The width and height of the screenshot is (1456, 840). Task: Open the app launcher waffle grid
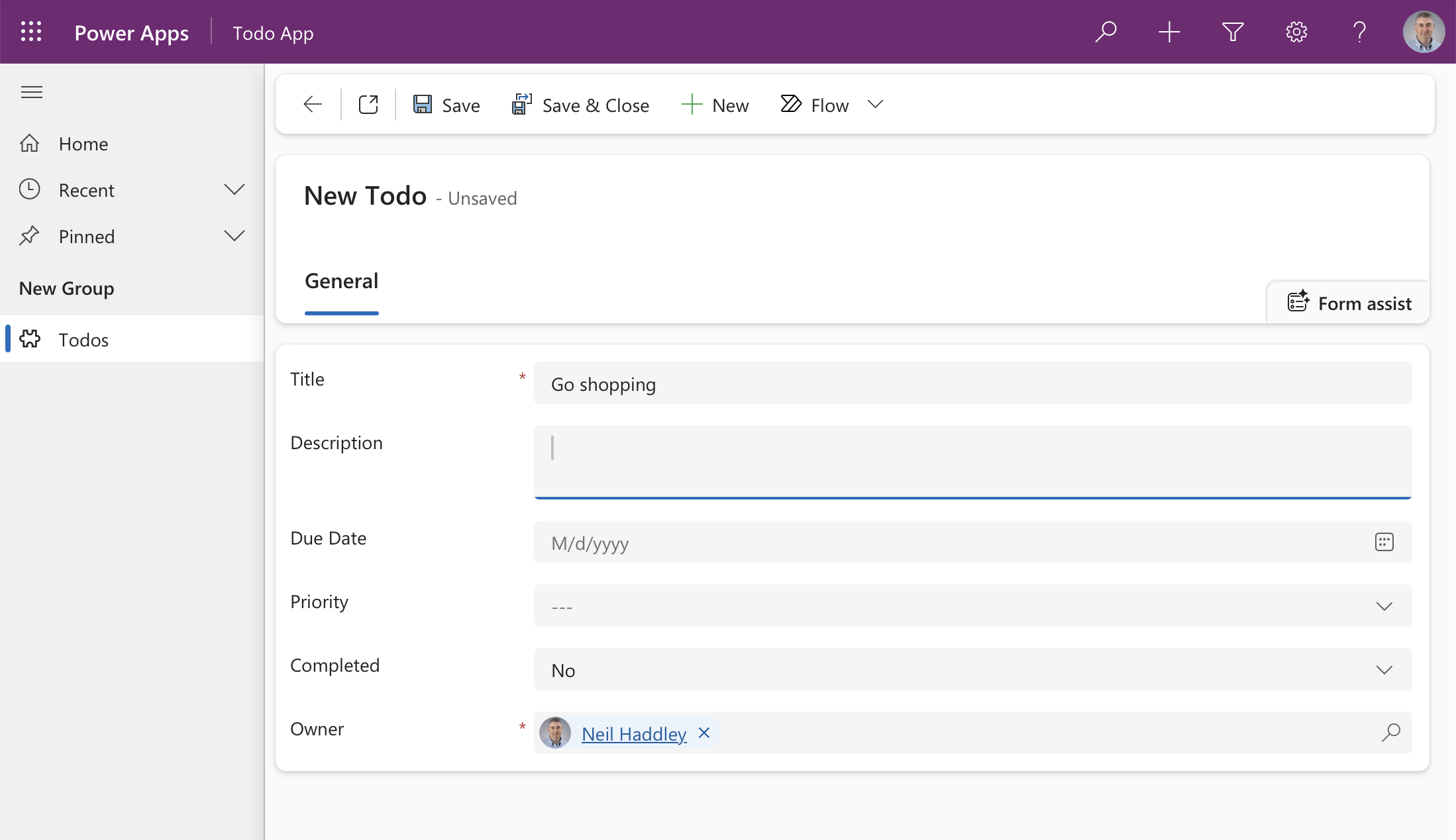(31, 32)
